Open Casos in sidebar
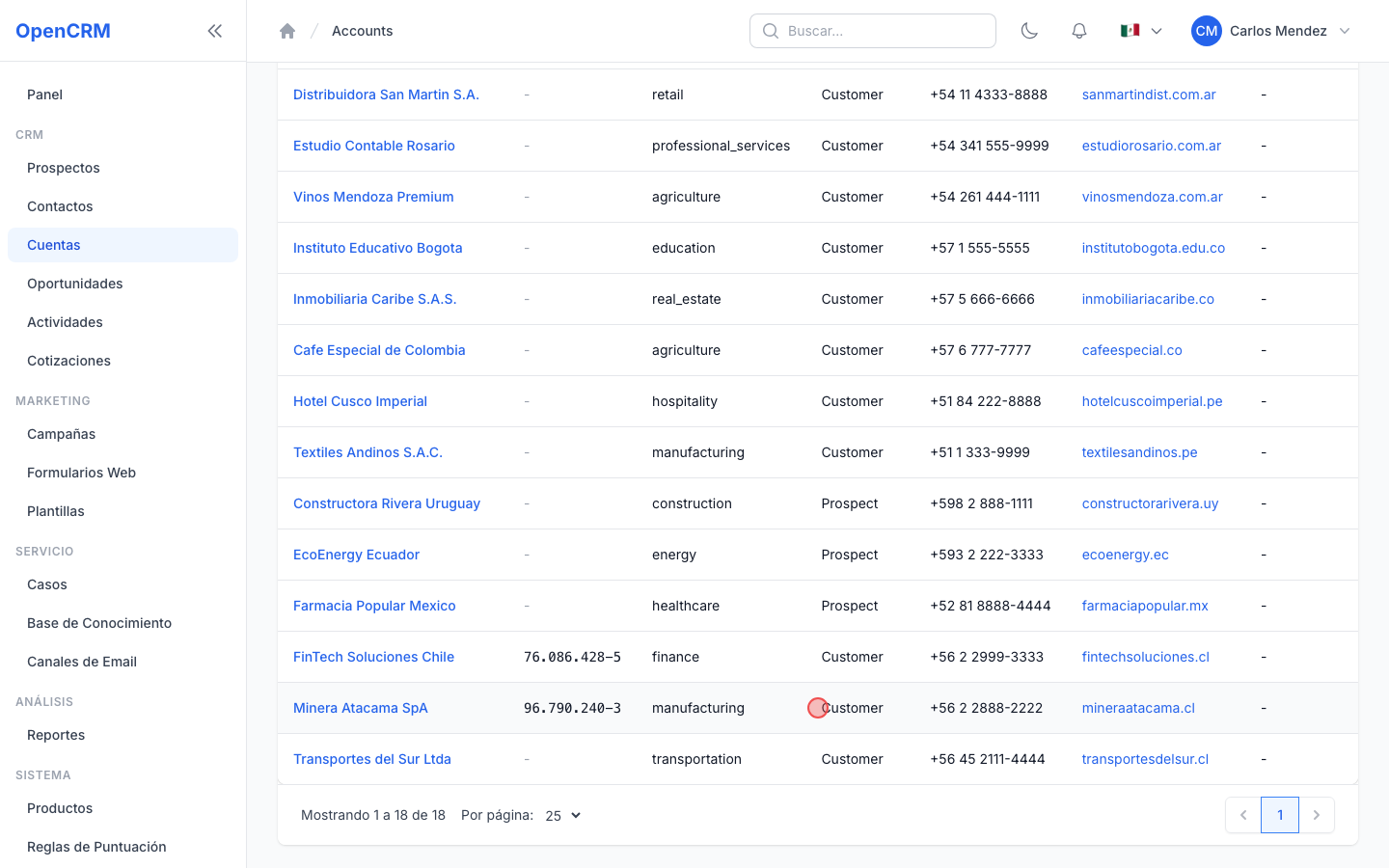The width and height of the screenshot is (1389, 868). tap(123, 584)
